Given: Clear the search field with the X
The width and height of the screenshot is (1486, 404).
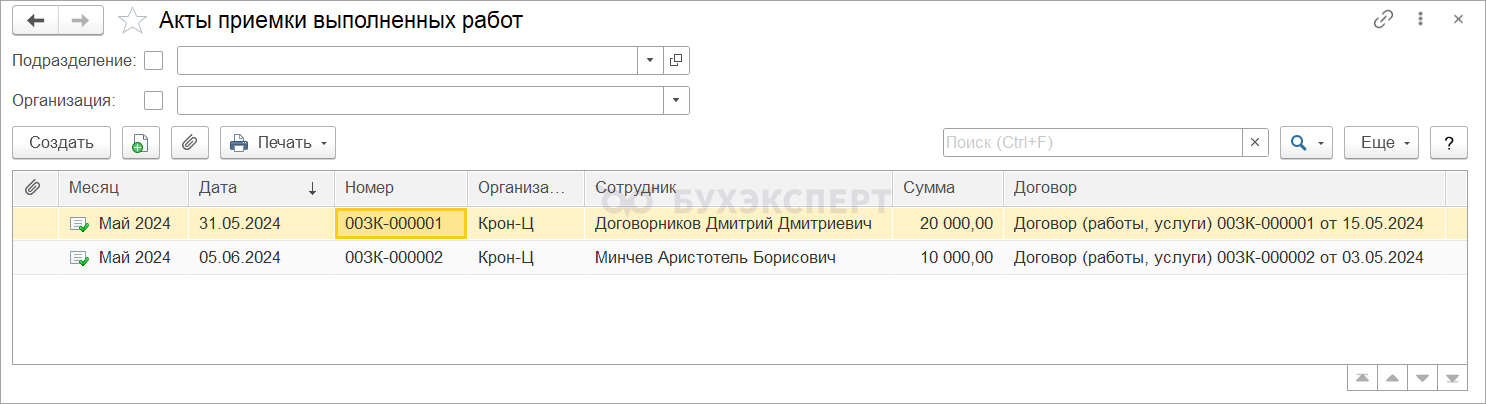Looking at the screenshot, I should click(x=1256, y=143).
